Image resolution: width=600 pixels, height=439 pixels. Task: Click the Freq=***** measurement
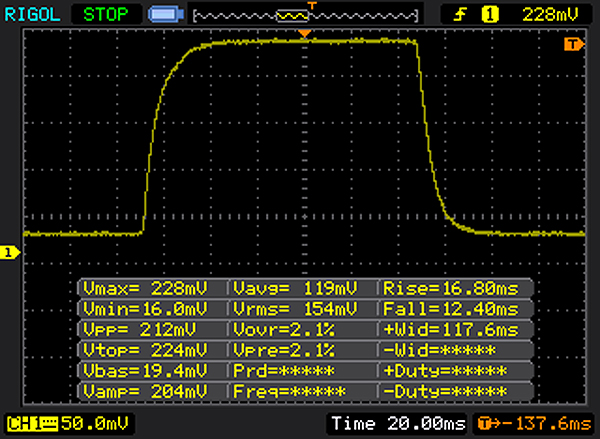click(289, 391)
